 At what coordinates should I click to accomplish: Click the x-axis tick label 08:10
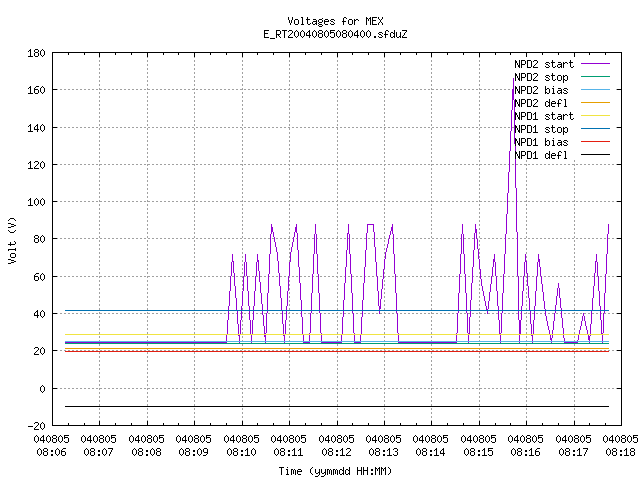click(x=241, y=452)
